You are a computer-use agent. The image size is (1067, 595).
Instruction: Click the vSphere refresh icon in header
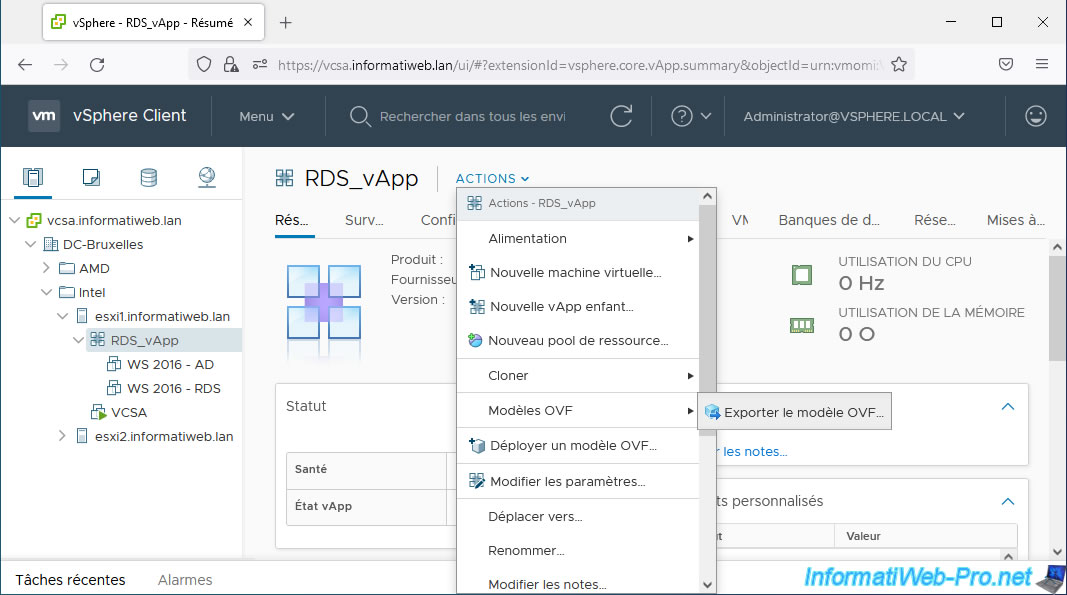pyautogui.click(x=621, y=116)
